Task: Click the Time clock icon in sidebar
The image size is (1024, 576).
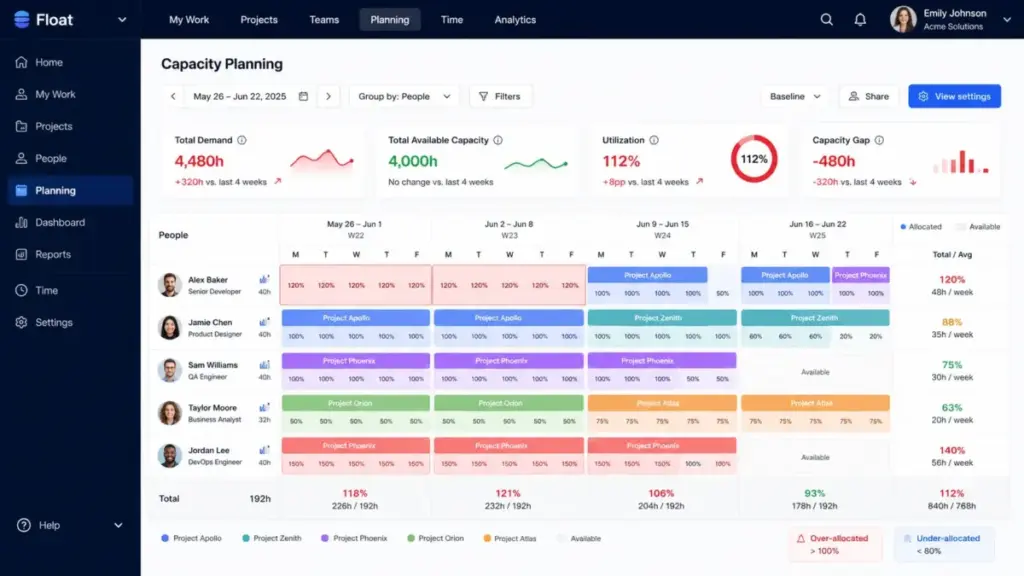Action: click(x=22, y=290)
